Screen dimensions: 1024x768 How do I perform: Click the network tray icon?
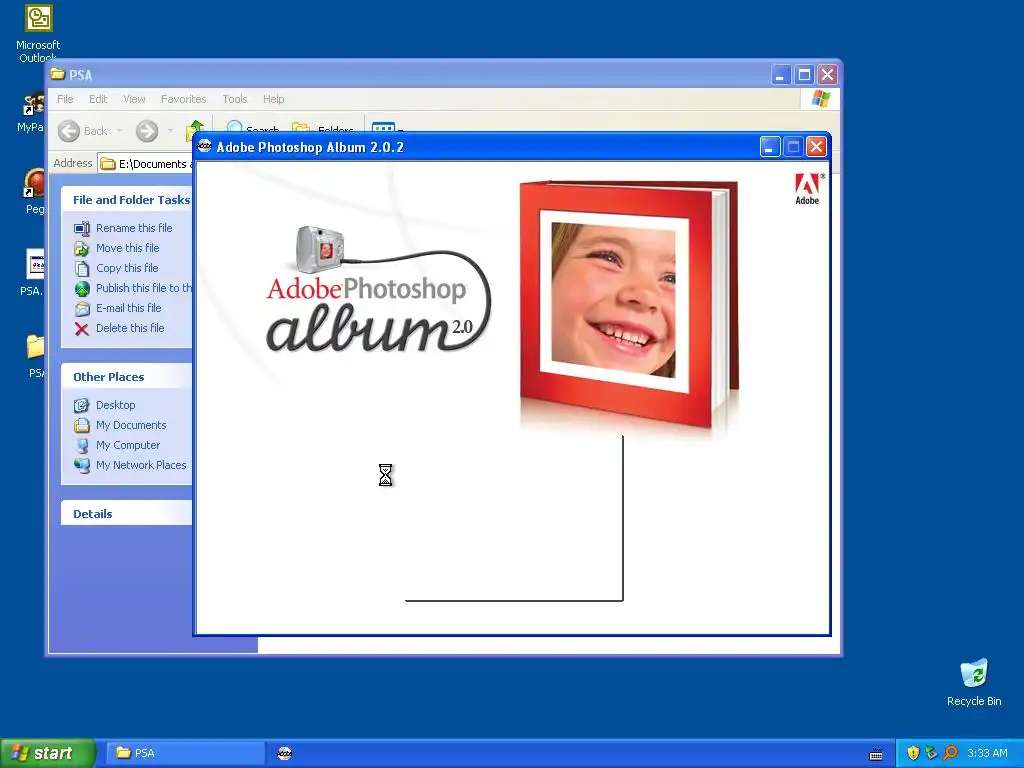point(932,753)
